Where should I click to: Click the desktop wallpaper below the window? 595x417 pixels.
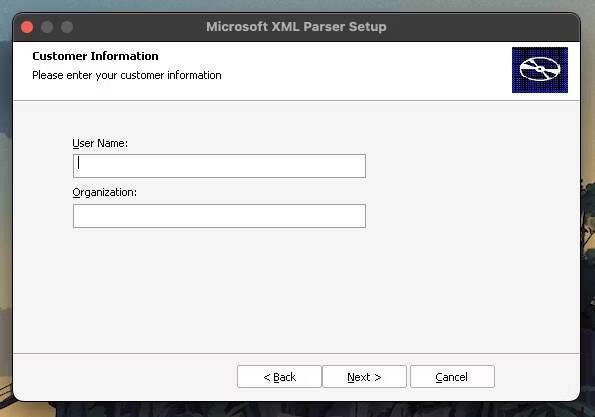click(x=296, y=410)
